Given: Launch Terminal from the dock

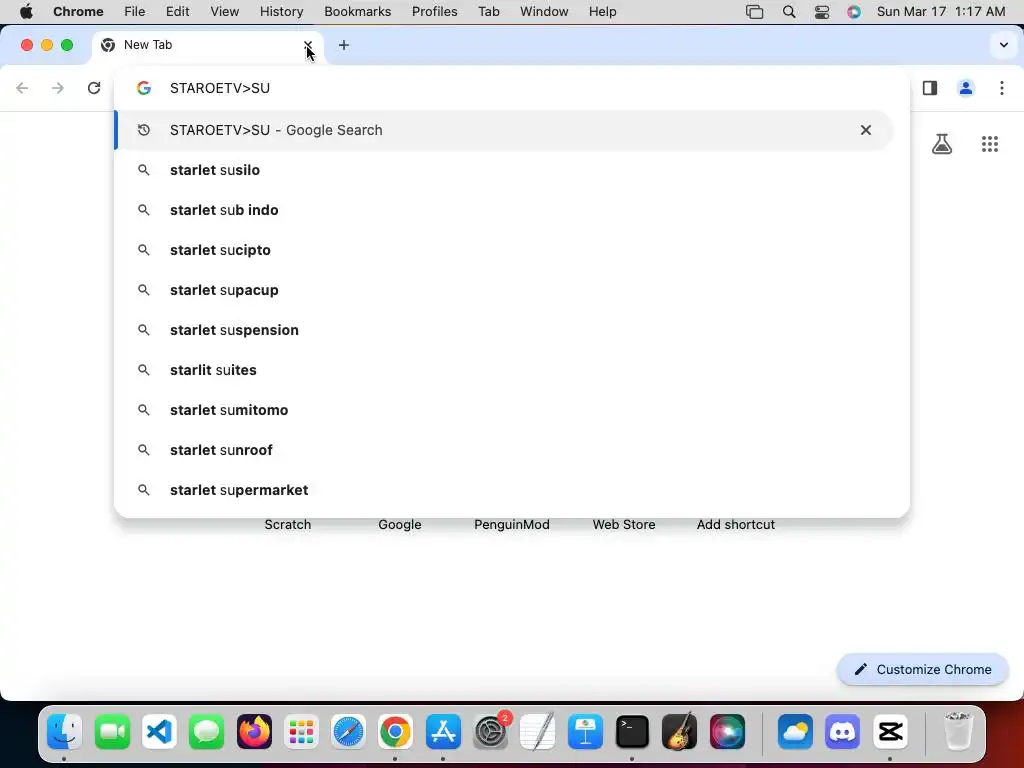Looking at the screenshot, I should pos(632,731).
